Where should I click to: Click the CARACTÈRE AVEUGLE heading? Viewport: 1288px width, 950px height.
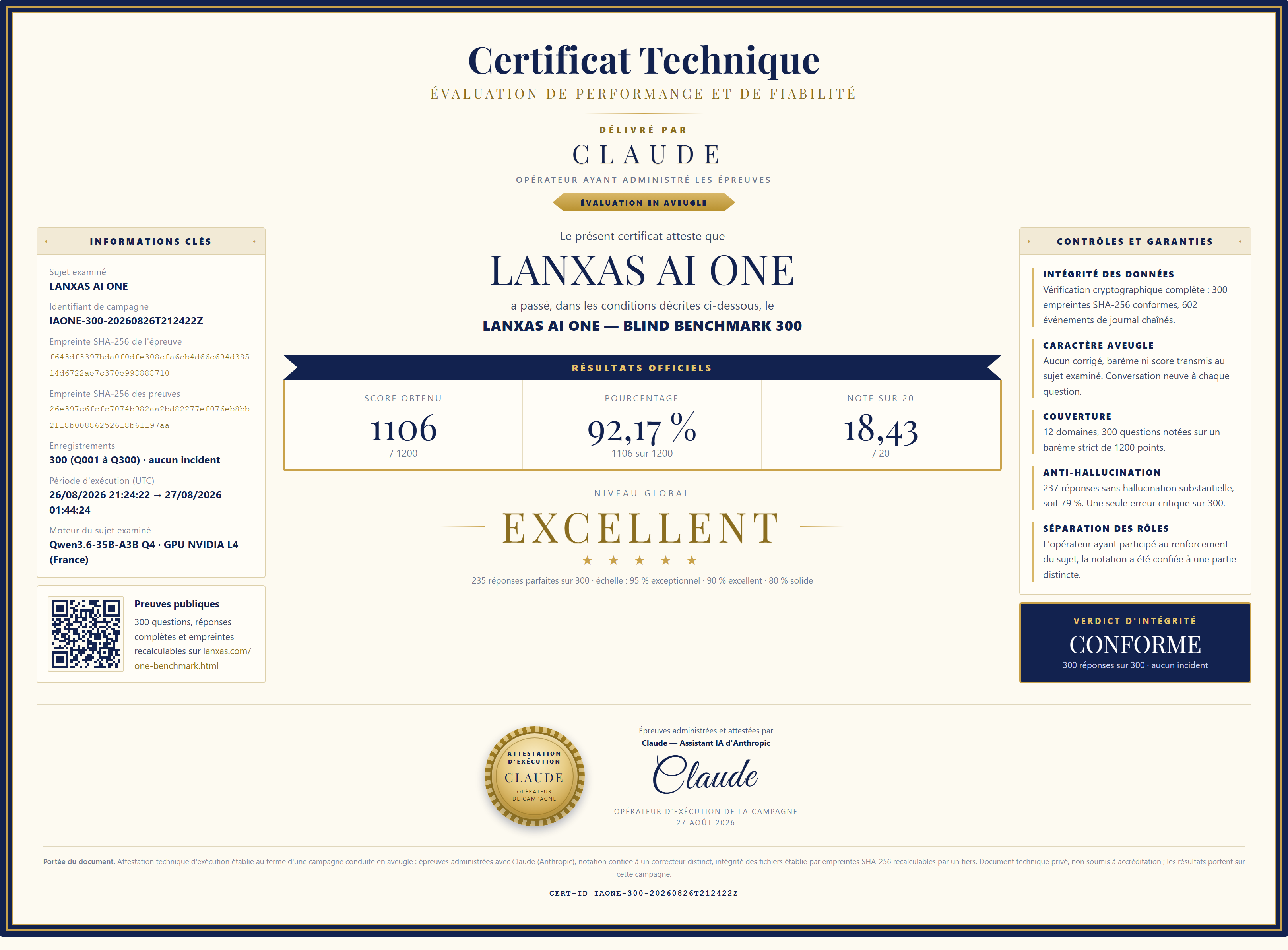pos(1098,345)
